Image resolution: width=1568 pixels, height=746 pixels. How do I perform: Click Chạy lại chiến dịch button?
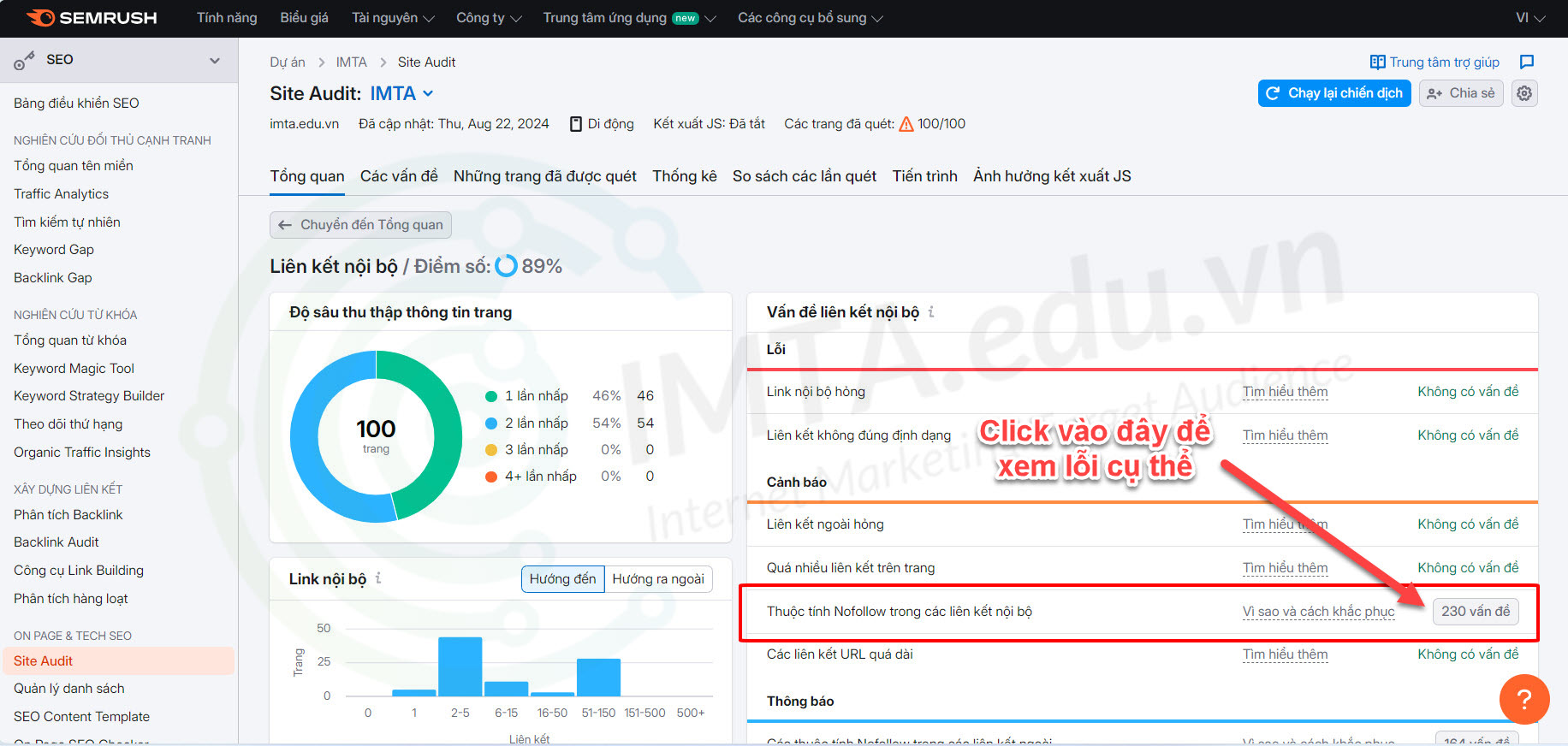pos(1334,93)
